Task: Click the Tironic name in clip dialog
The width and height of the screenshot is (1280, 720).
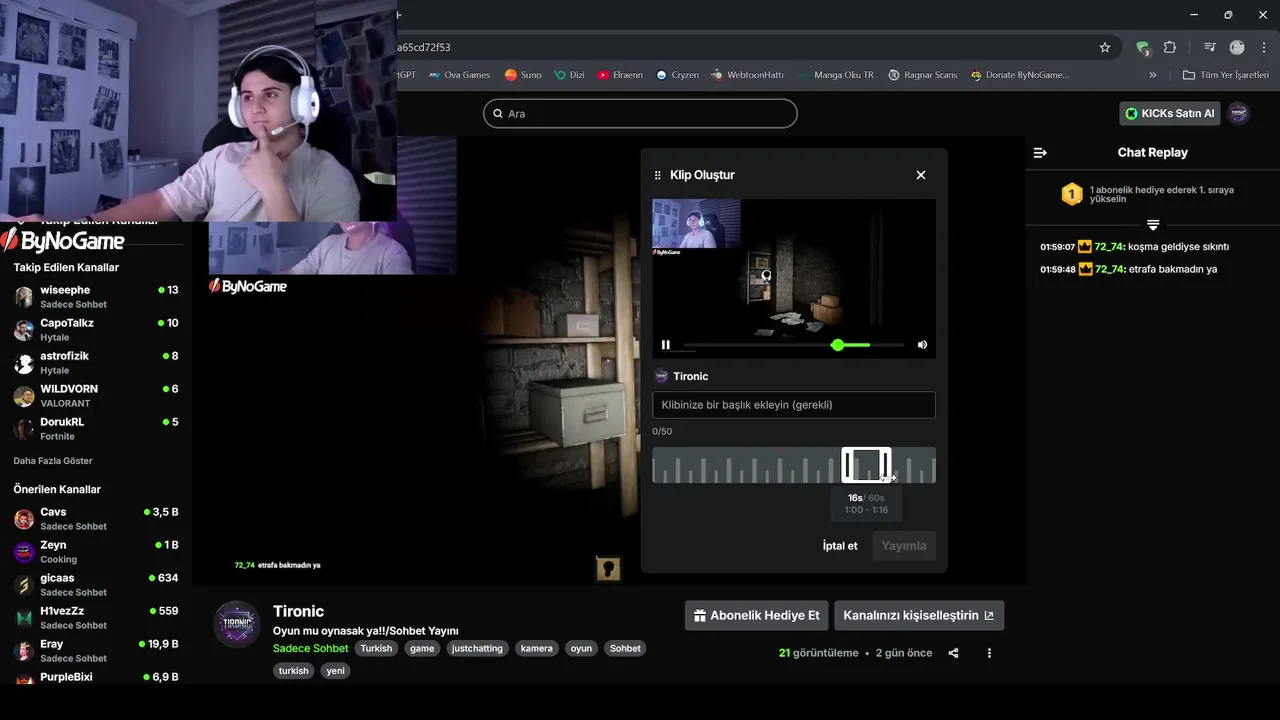Action: pyautogui.click(x=691, y=376)
